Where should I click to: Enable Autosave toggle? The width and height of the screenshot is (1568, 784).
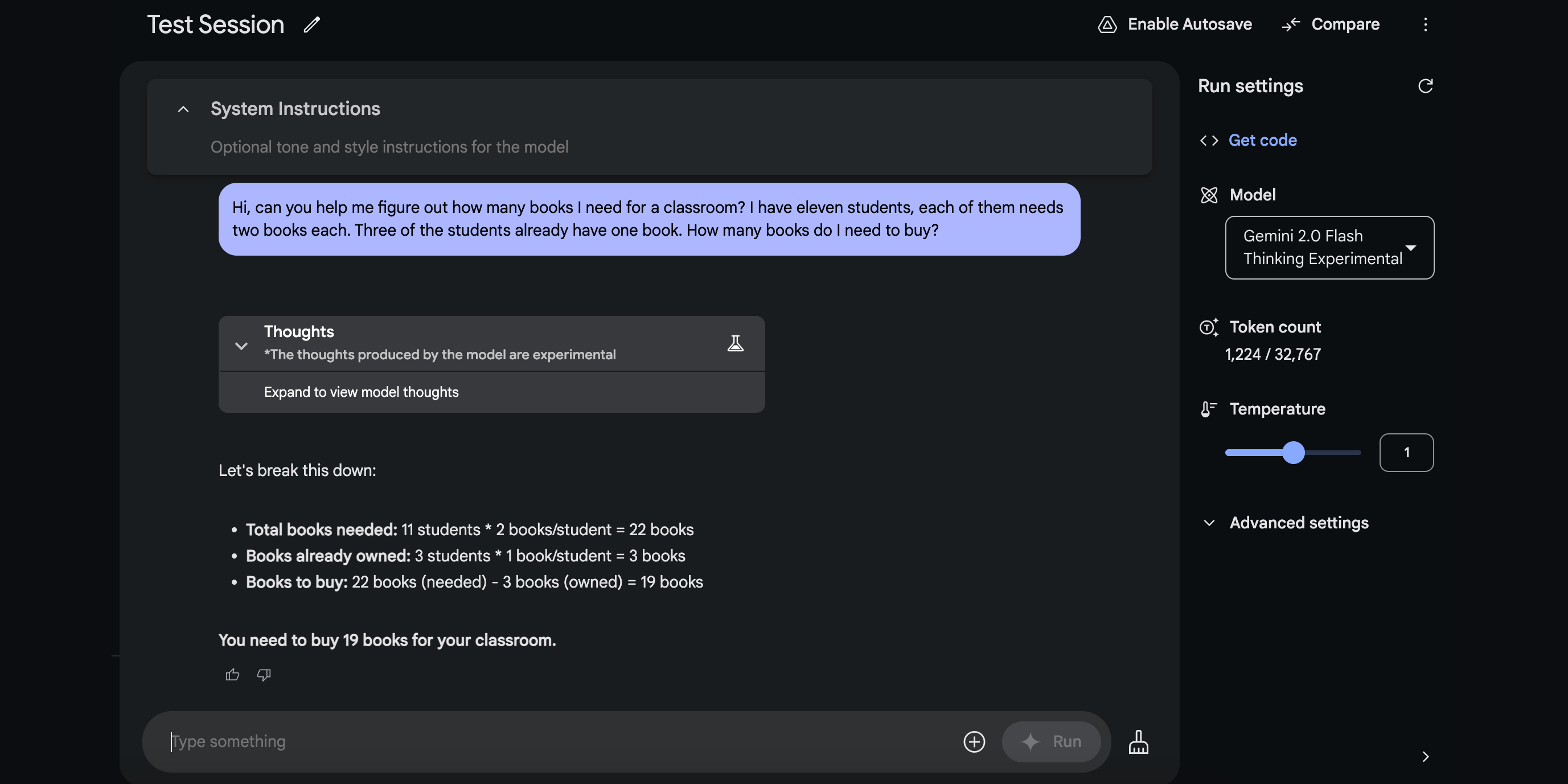pyautogui.click(x=1174, y=24)
